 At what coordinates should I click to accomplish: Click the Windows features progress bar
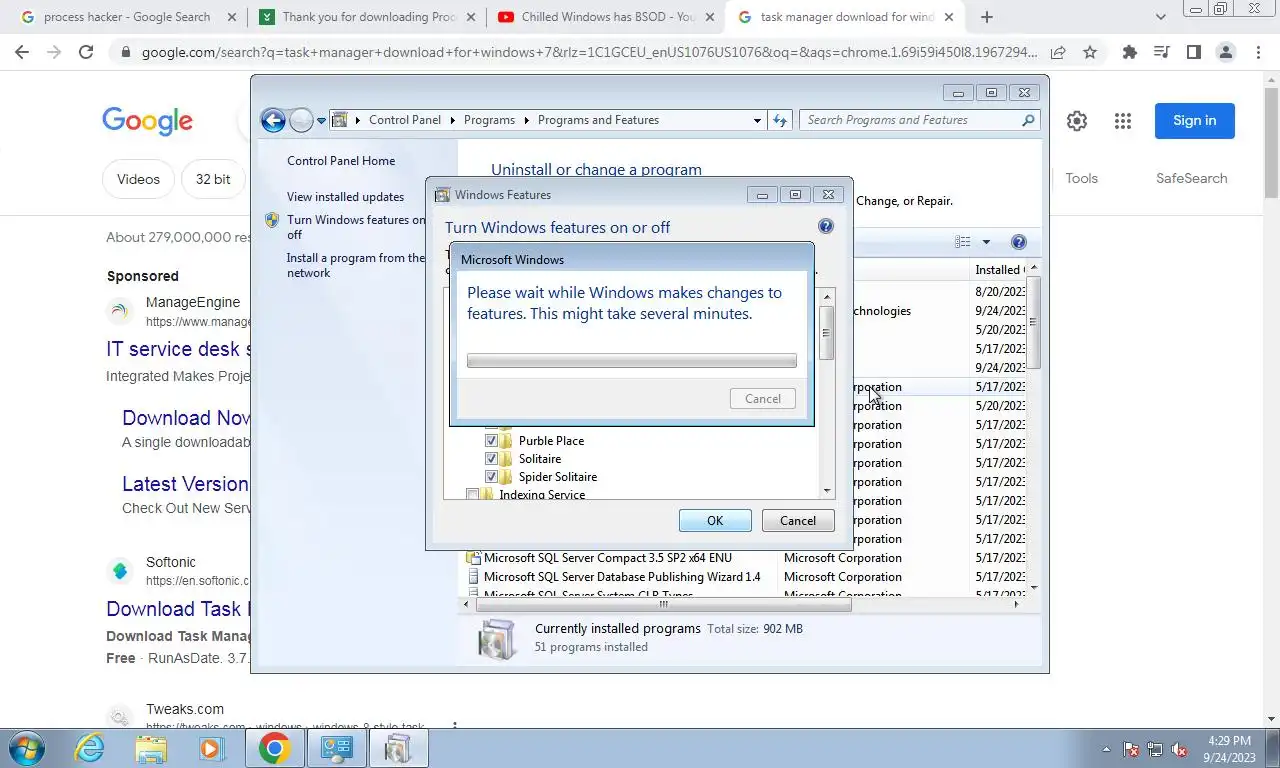(x=632, y=361)
